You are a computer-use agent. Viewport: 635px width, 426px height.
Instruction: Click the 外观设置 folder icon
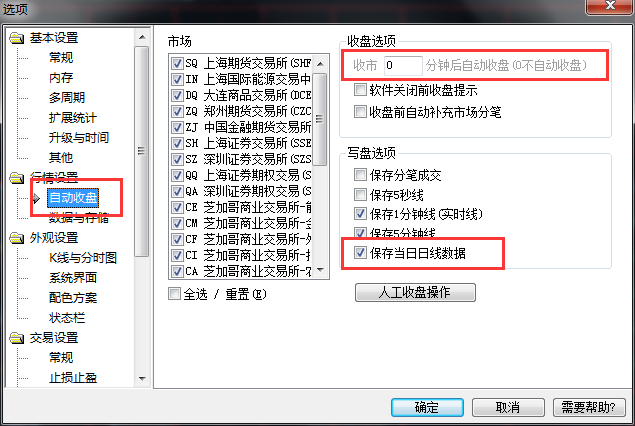click(x=17, y=238)
